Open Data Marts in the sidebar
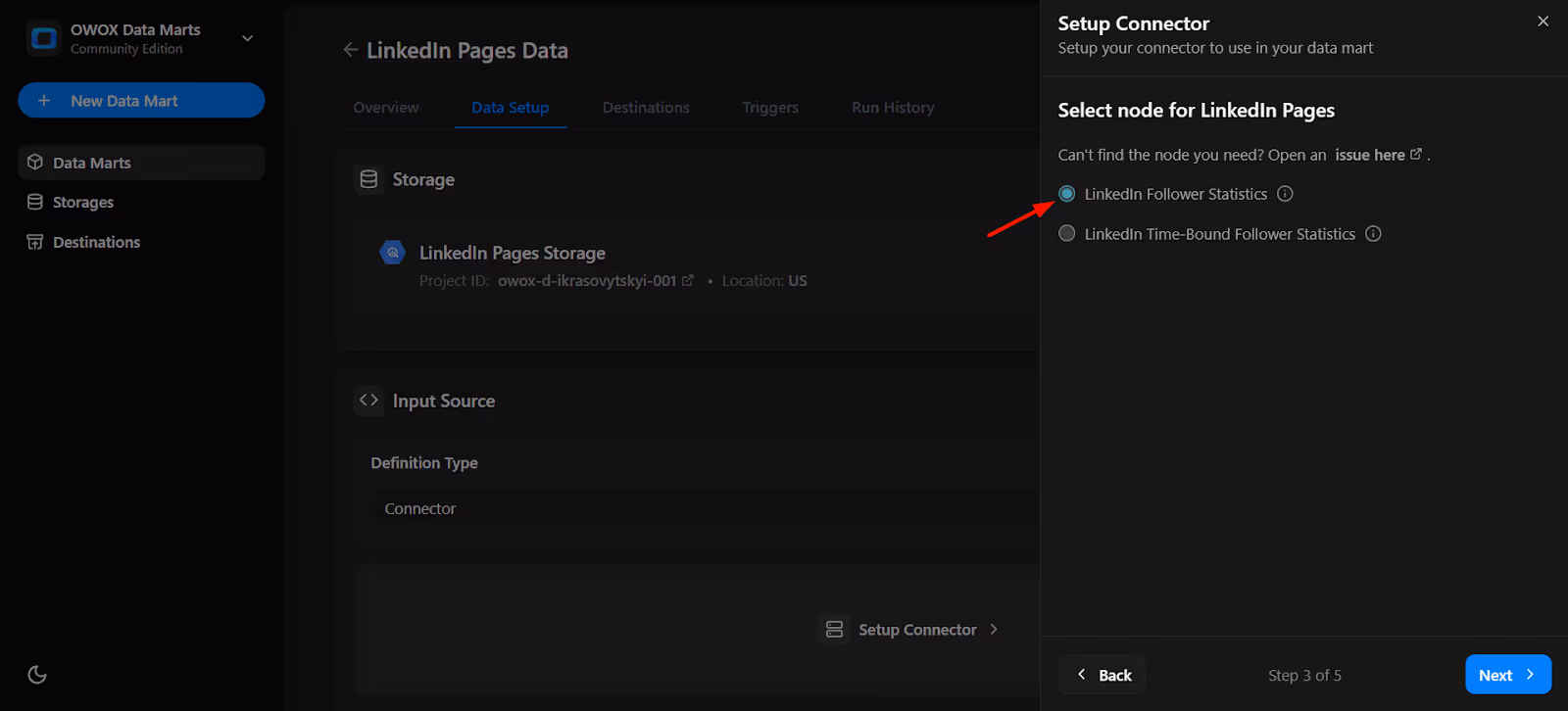This screenshot has height=711, width=1568. click(141, 163)
